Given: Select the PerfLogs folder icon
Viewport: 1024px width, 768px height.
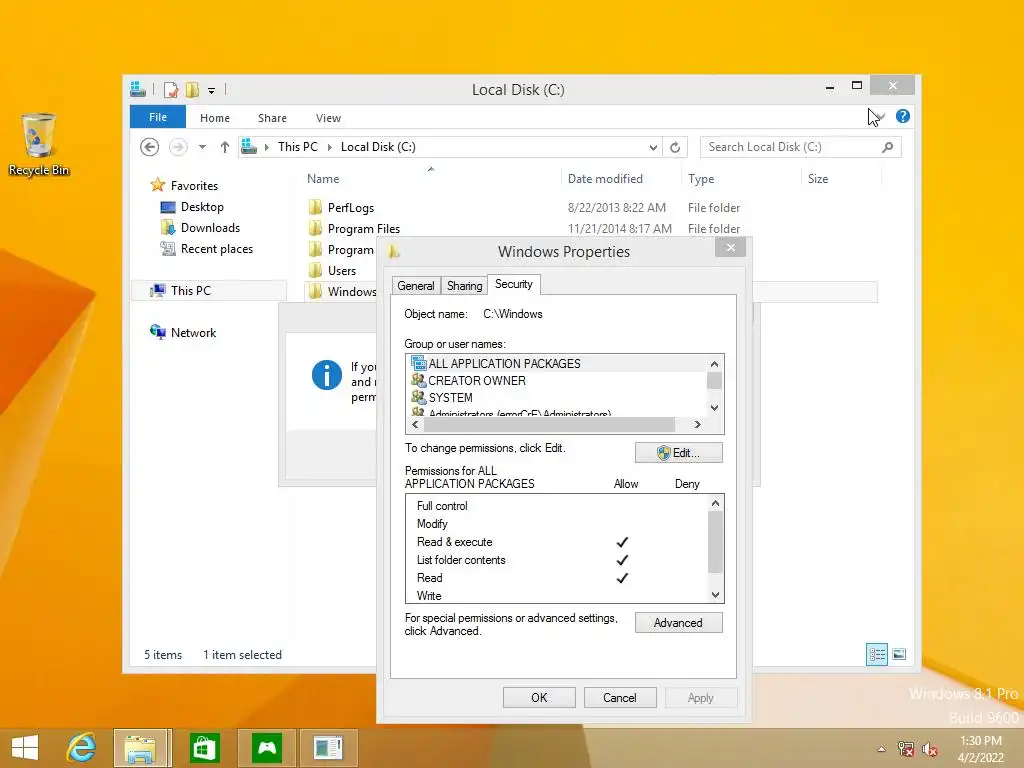Looking at the screenshot, I should click(x=315, y=208).
